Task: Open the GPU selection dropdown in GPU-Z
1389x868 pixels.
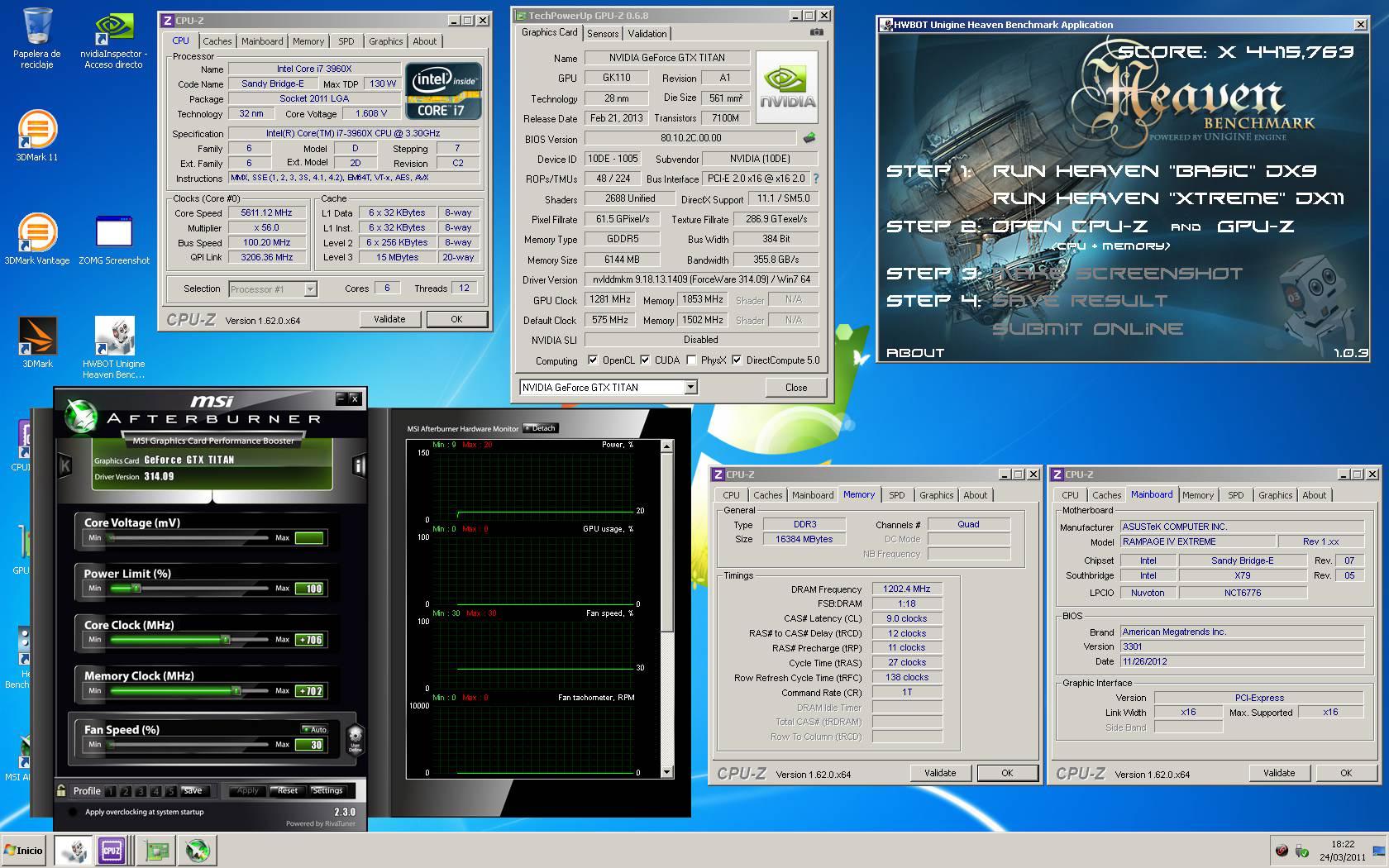Action: pyautogui.click(x=691, y=387)
